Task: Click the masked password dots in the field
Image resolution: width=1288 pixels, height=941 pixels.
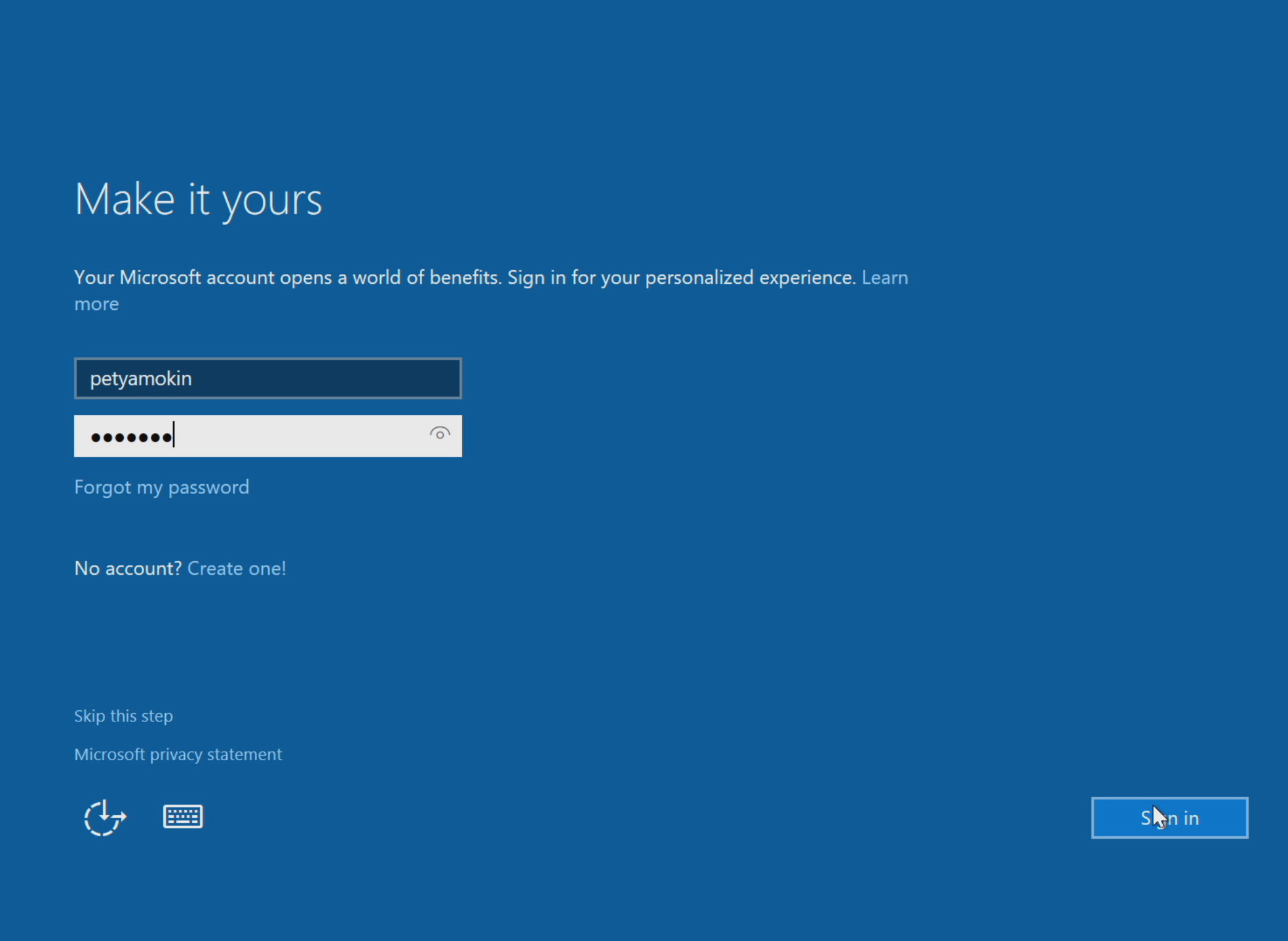Action: 131,437
